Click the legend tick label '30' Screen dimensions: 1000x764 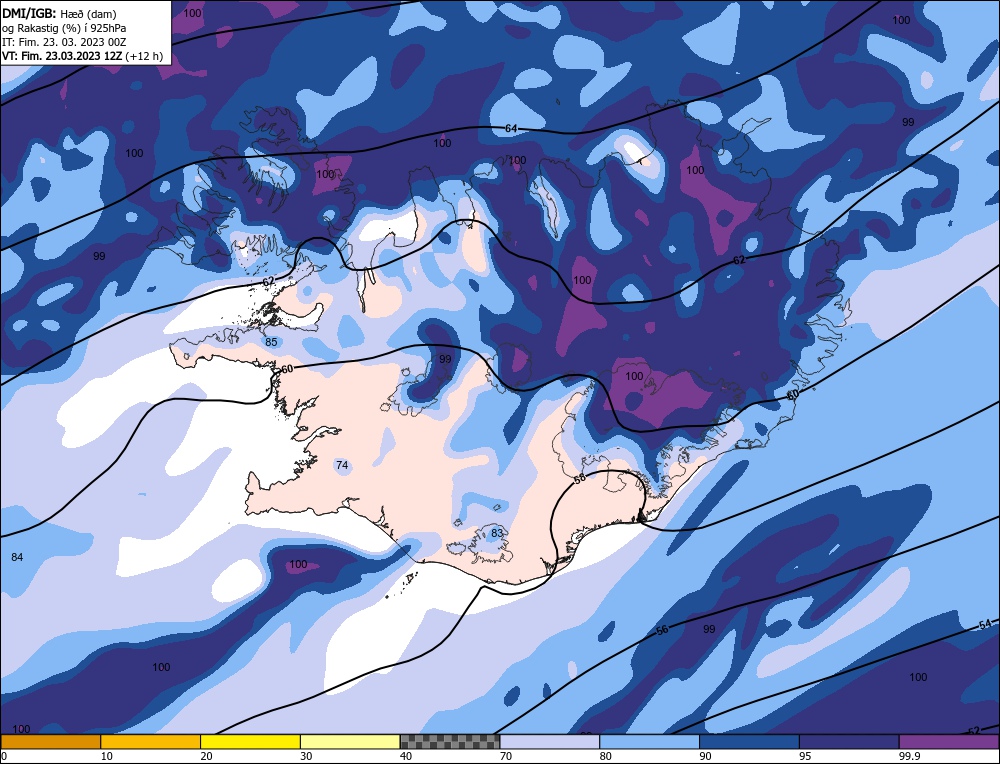305,756
